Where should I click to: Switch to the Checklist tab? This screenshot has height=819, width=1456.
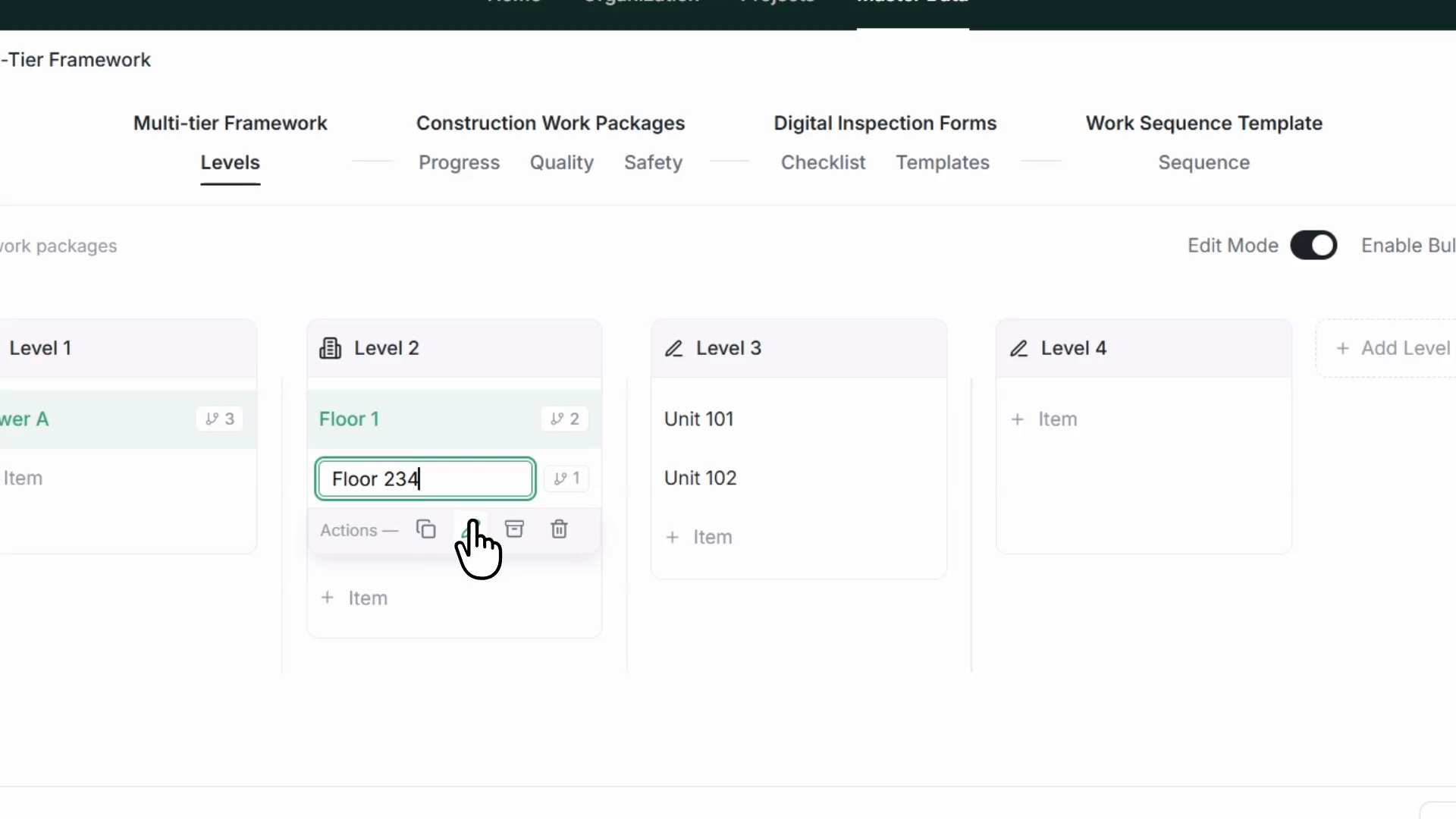pyautogui.click(x=824, y=162)
